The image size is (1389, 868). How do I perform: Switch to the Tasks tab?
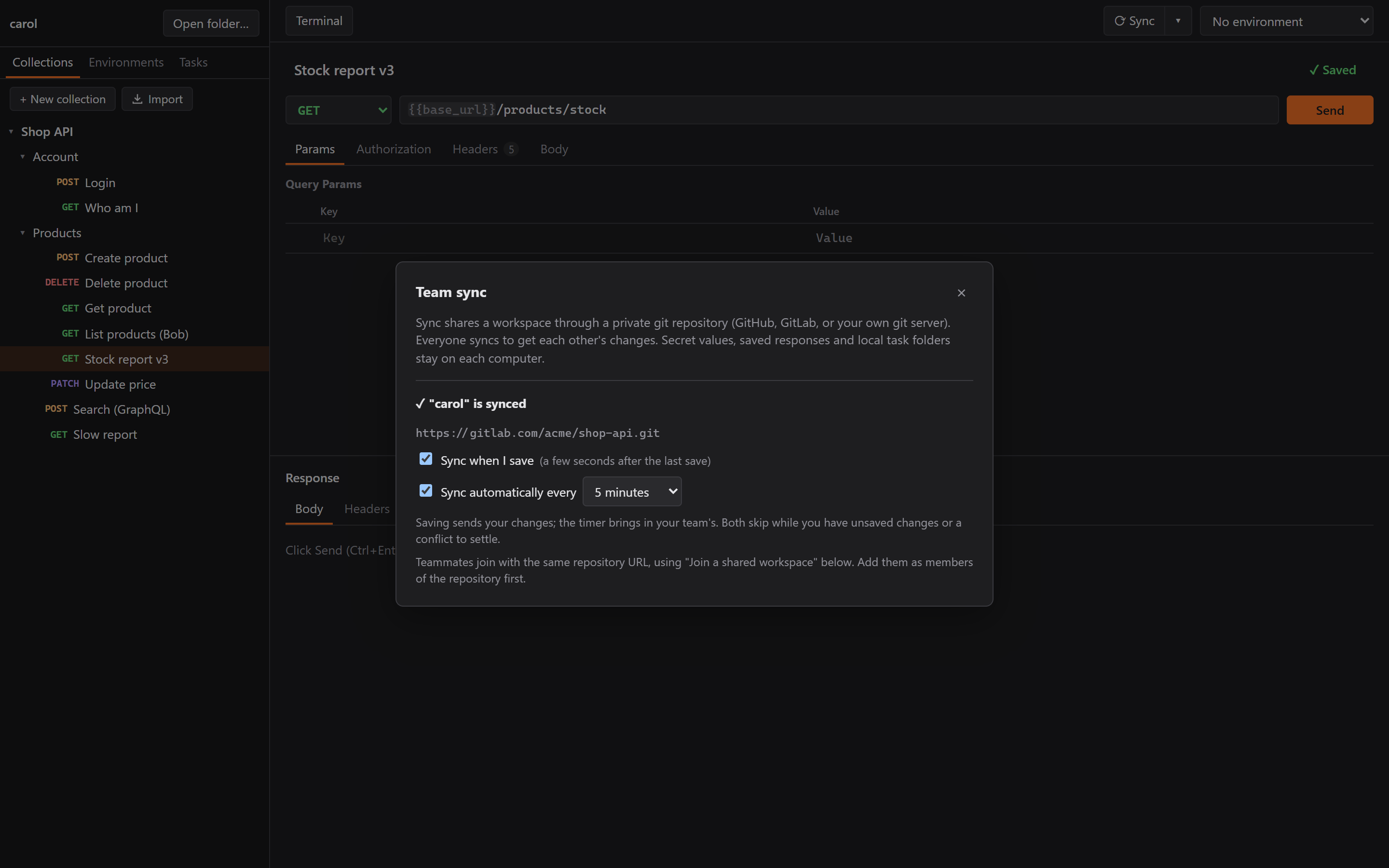point(193,62)
